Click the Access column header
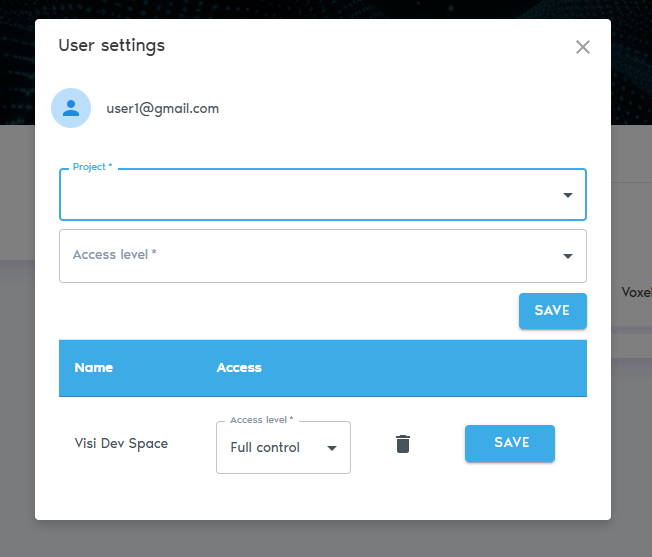This screenshot has width=652, height=557. (239, 368)
